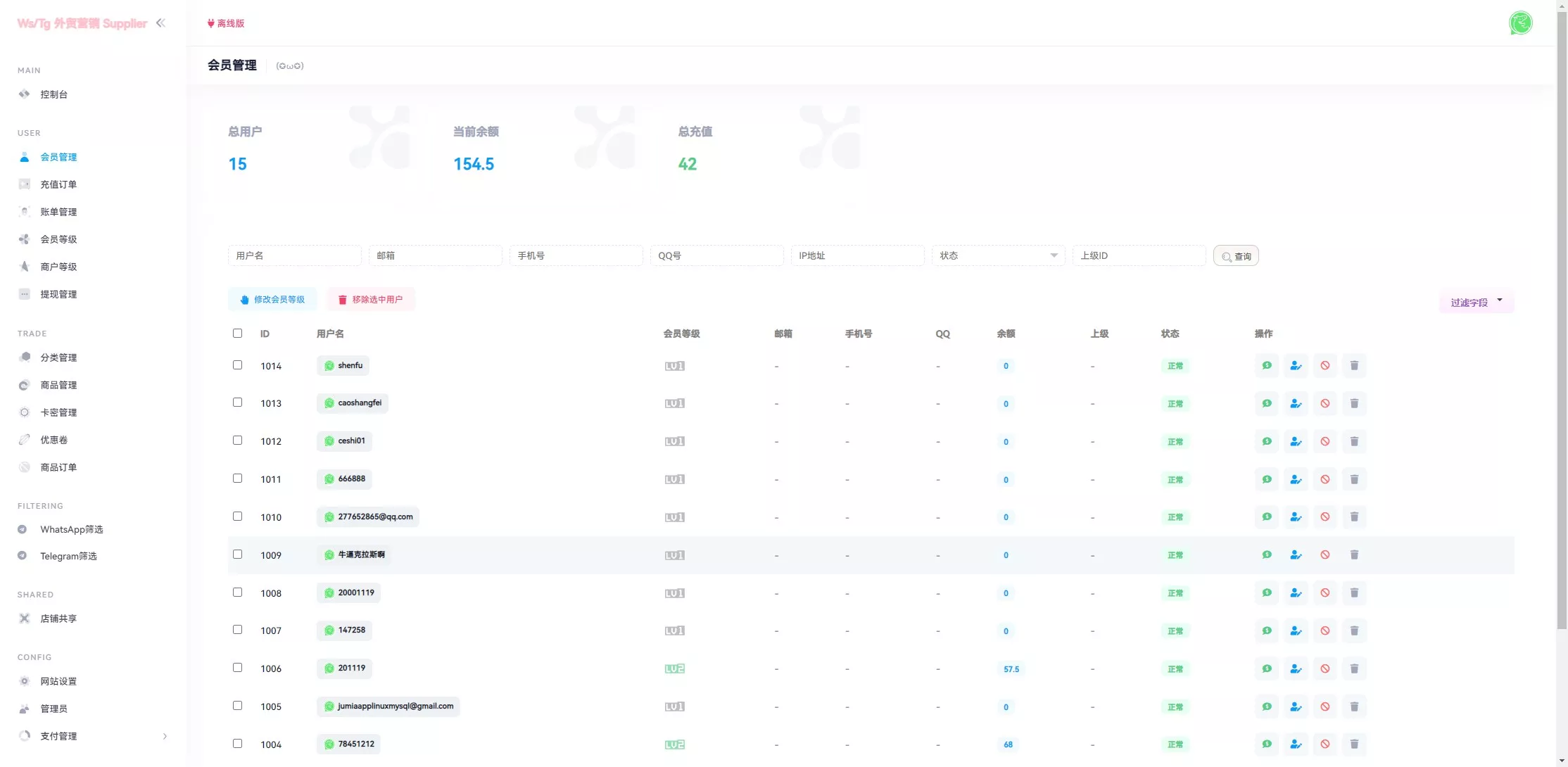Go to WhatsApp筛选 in the sidebar
Viewport: 1568px width, 767px height.
pyautogui.click(x=71, y=529)
